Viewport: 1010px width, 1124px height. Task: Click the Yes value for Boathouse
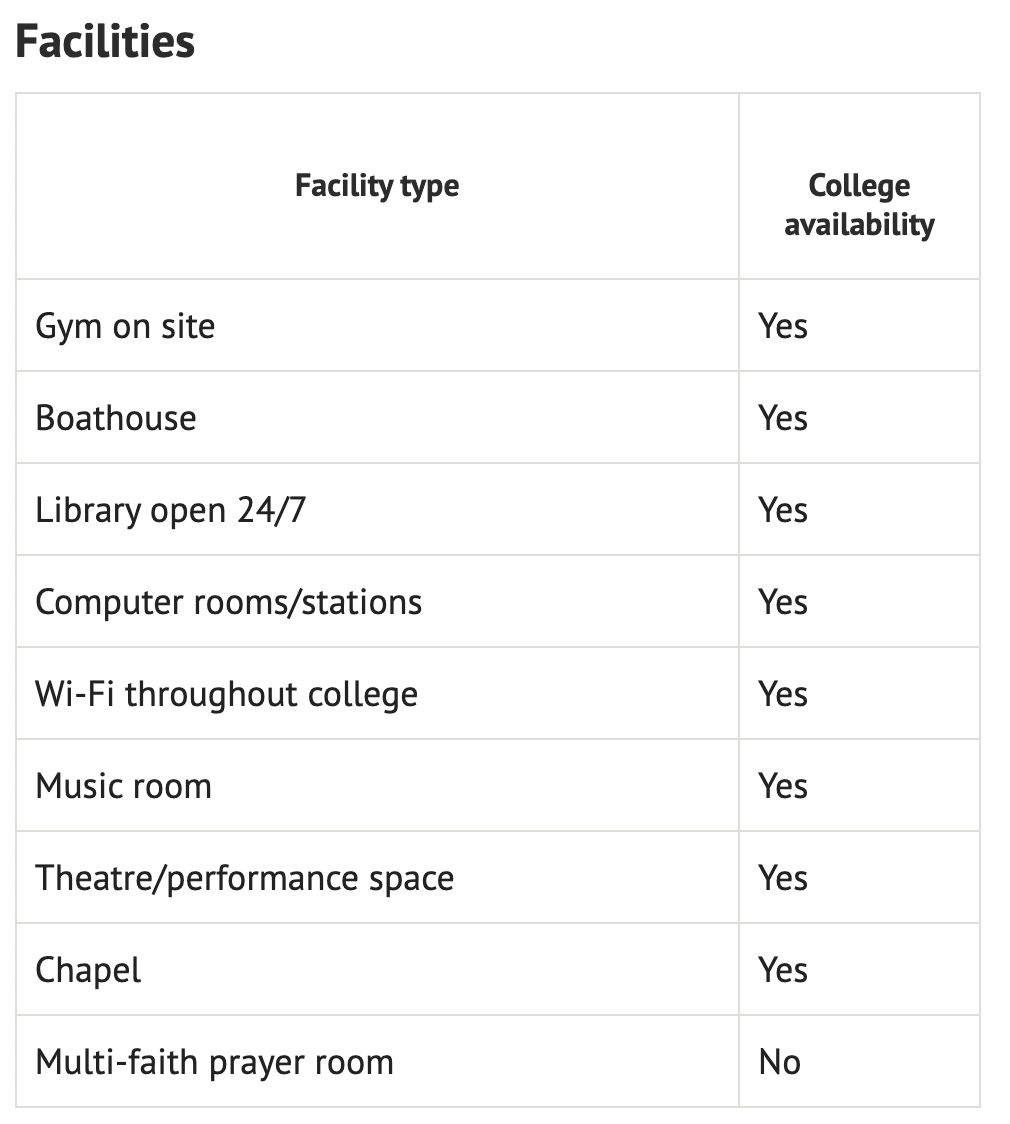point(783,418)
